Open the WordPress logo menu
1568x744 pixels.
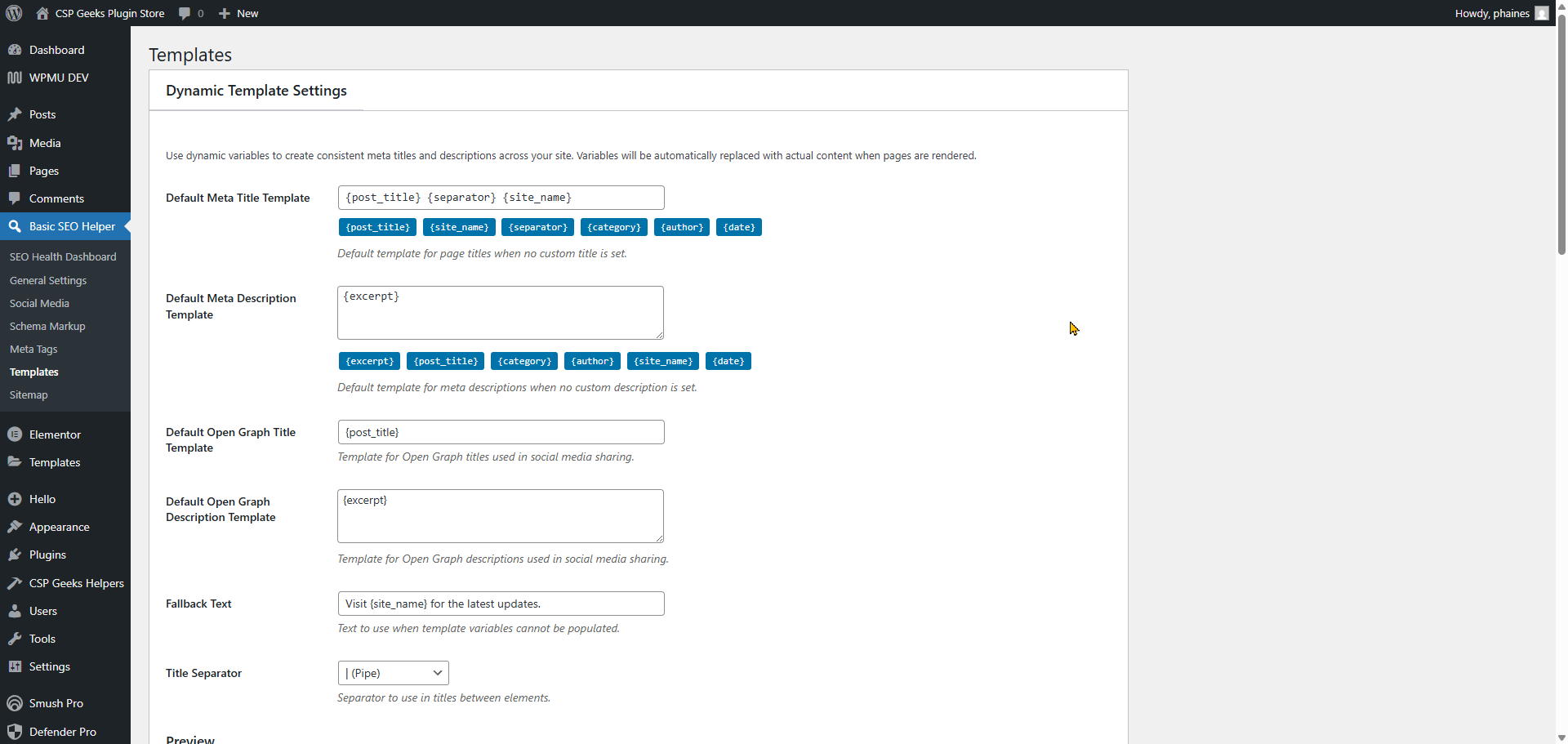[13, 13]
